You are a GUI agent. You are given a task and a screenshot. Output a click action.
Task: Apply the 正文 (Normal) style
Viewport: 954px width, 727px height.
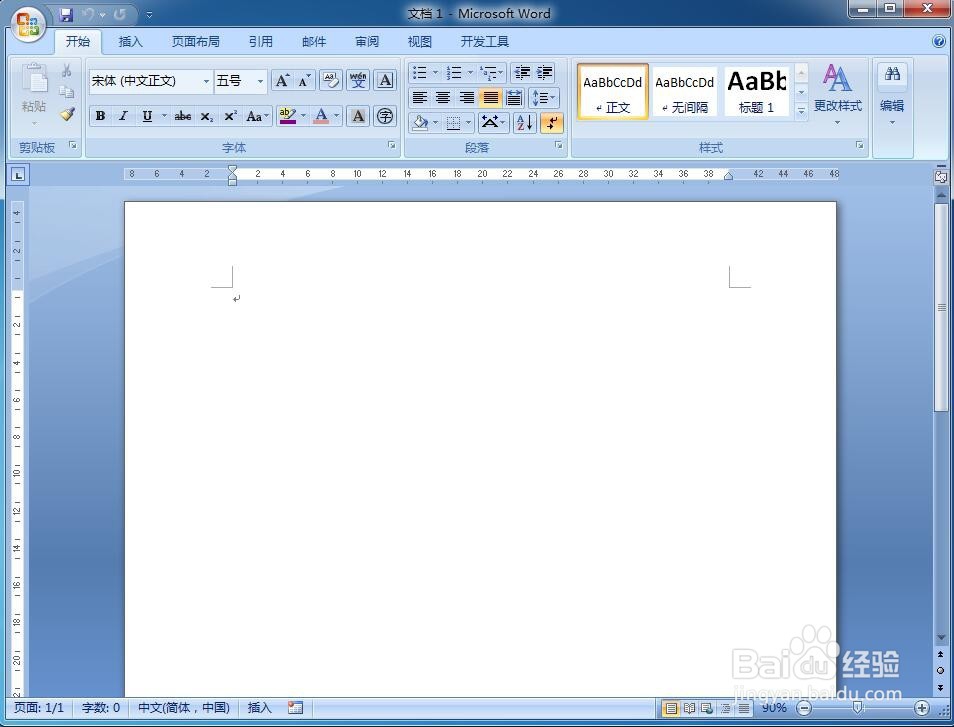coord(612,91)
